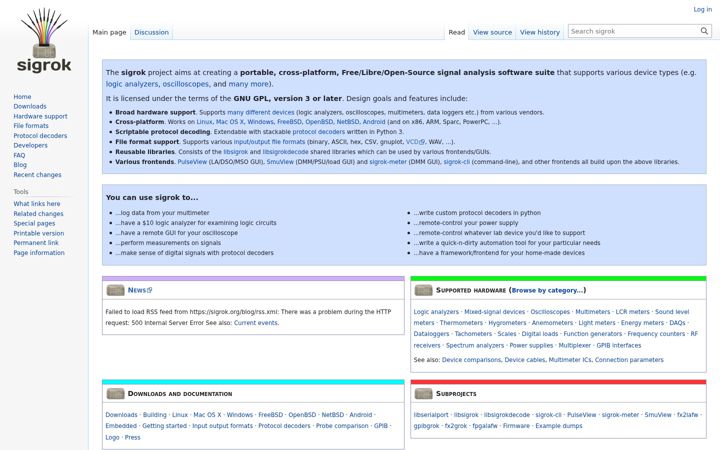Open Getting started documentation link

164,426
